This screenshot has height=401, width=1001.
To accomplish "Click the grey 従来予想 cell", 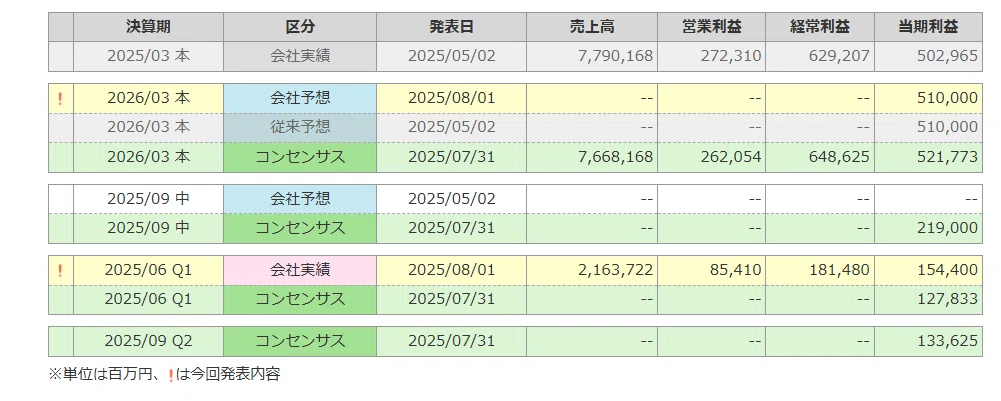I will (x=300, y=127).
